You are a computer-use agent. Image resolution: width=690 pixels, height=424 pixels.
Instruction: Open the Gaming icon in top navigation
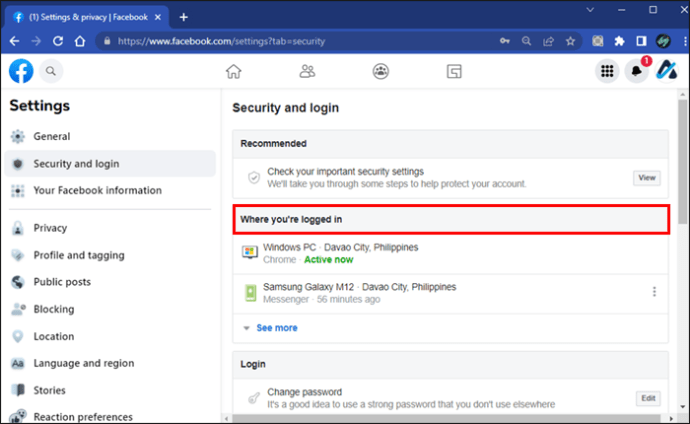point(454,71)
